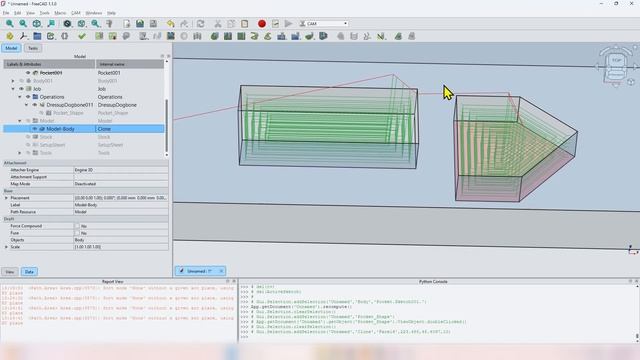Screen dimensions: 640x360
Task: Toggle visibility eye of Pocket_Shape
Action: click(x=42, y=113)
